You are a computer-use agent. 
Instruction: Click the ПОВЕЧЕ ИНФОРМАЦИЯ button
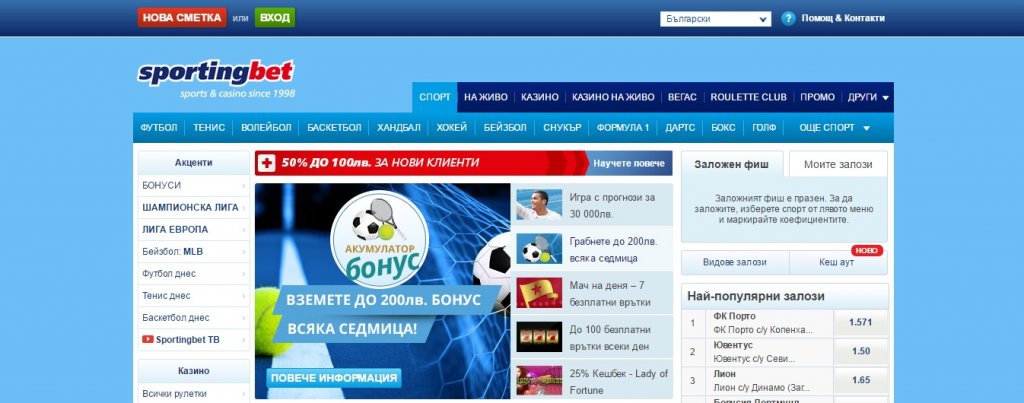pos(334,378)
